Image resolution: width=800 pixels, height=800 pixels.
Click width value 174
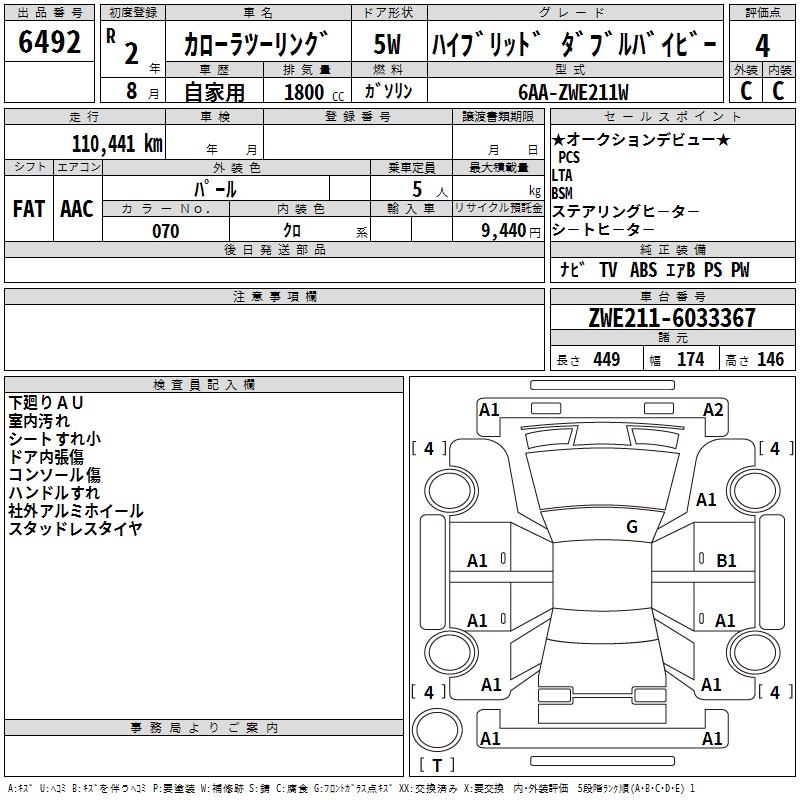690,359
